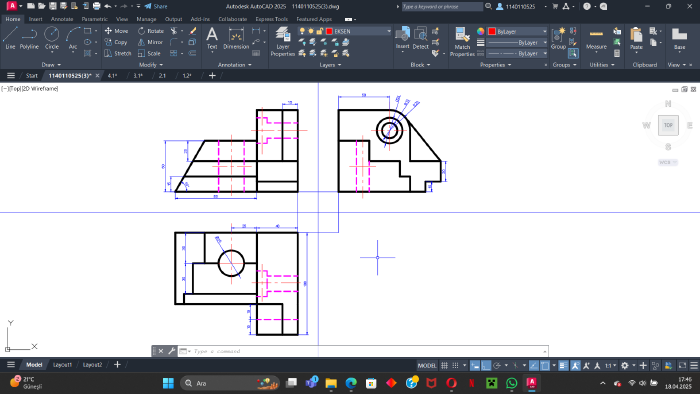Viewport: 700px width, 394px height.
Task: Toggle lineweight display in status bar
Action: coord(563,365)
